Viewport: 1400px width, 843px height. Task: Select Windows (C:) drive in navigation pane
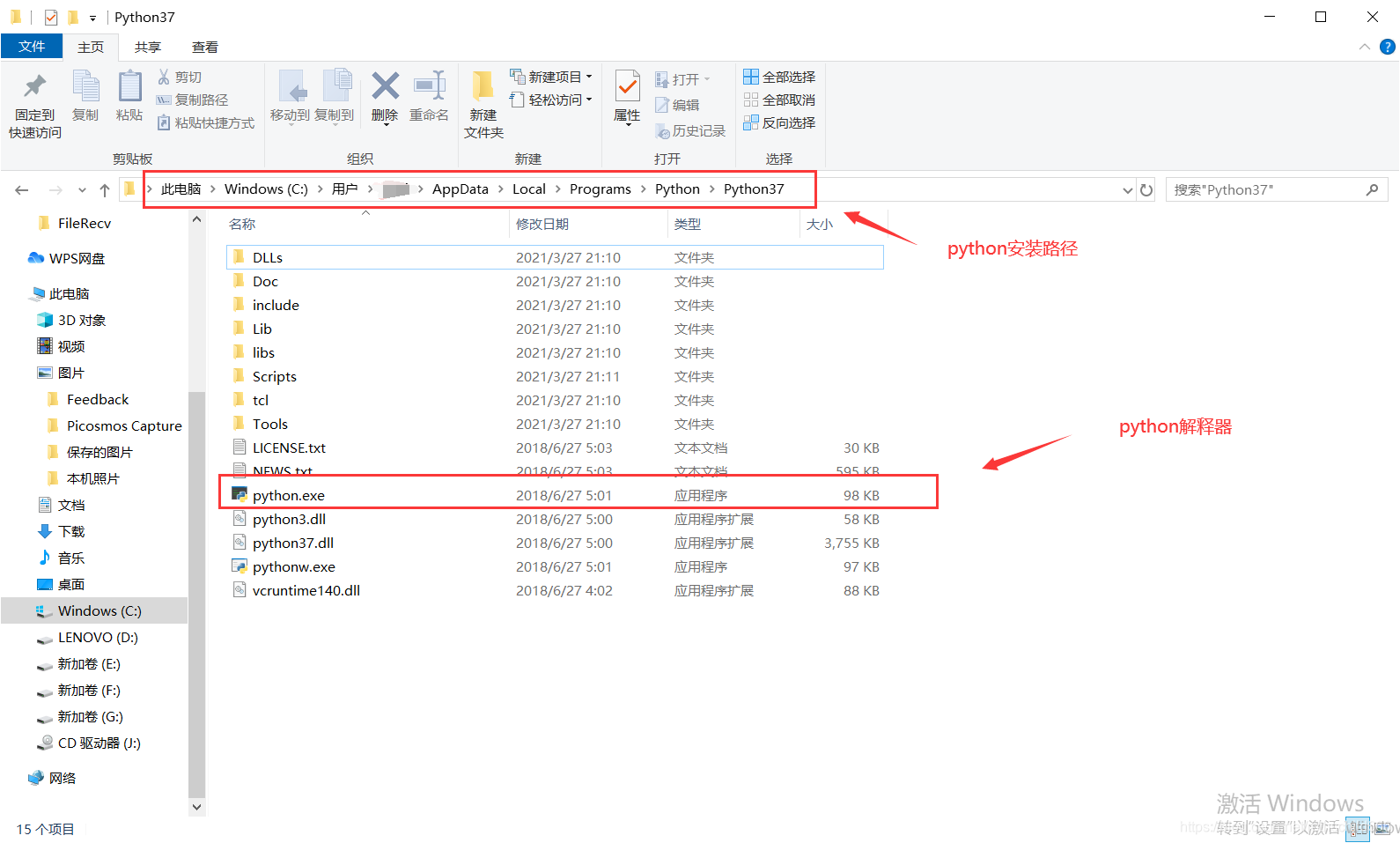94,610
